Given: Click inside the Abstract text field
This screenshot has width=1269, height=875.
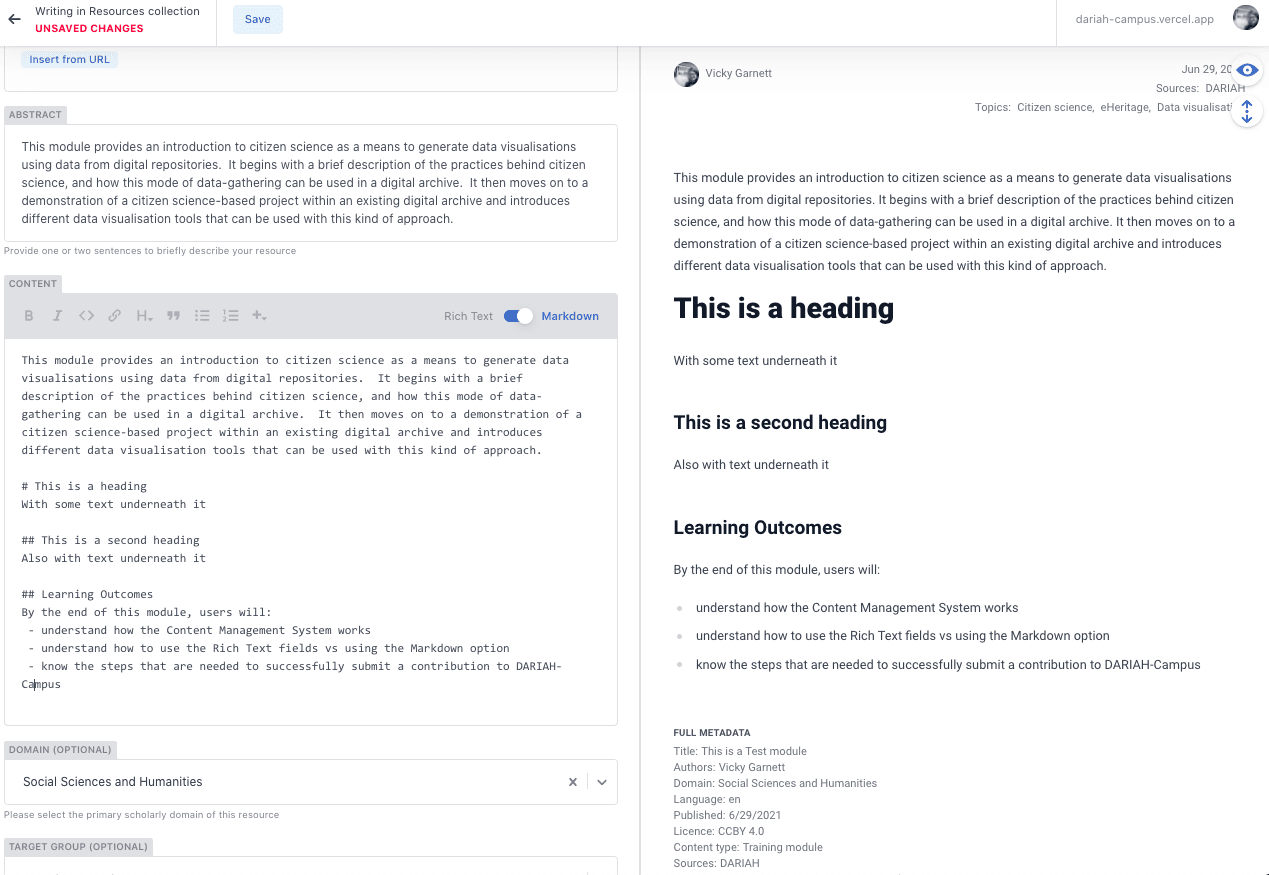Looking at the screenshot, I should 310,183.
